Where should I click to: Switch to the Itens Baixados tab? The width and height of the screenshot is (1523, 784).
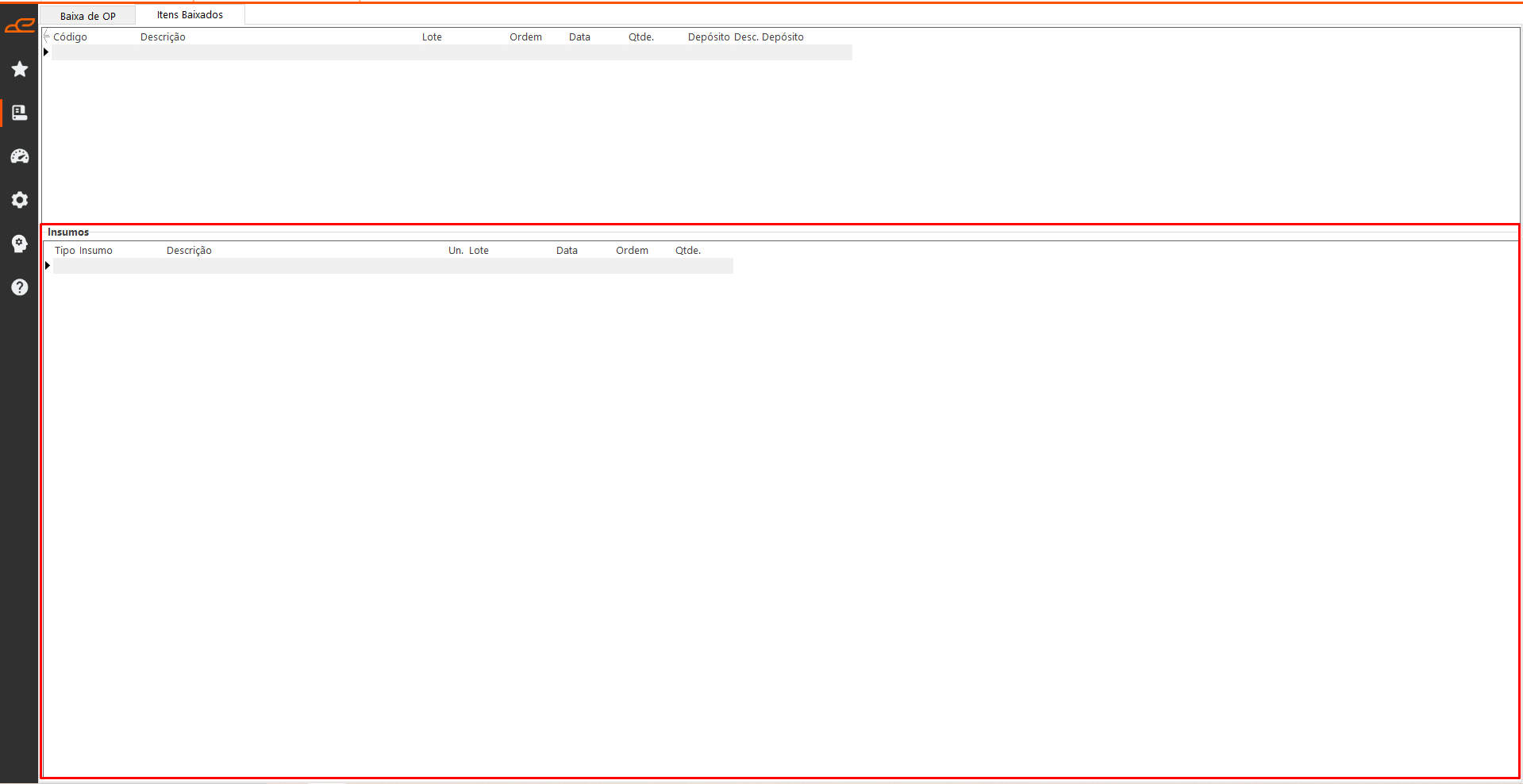(190, 15)
